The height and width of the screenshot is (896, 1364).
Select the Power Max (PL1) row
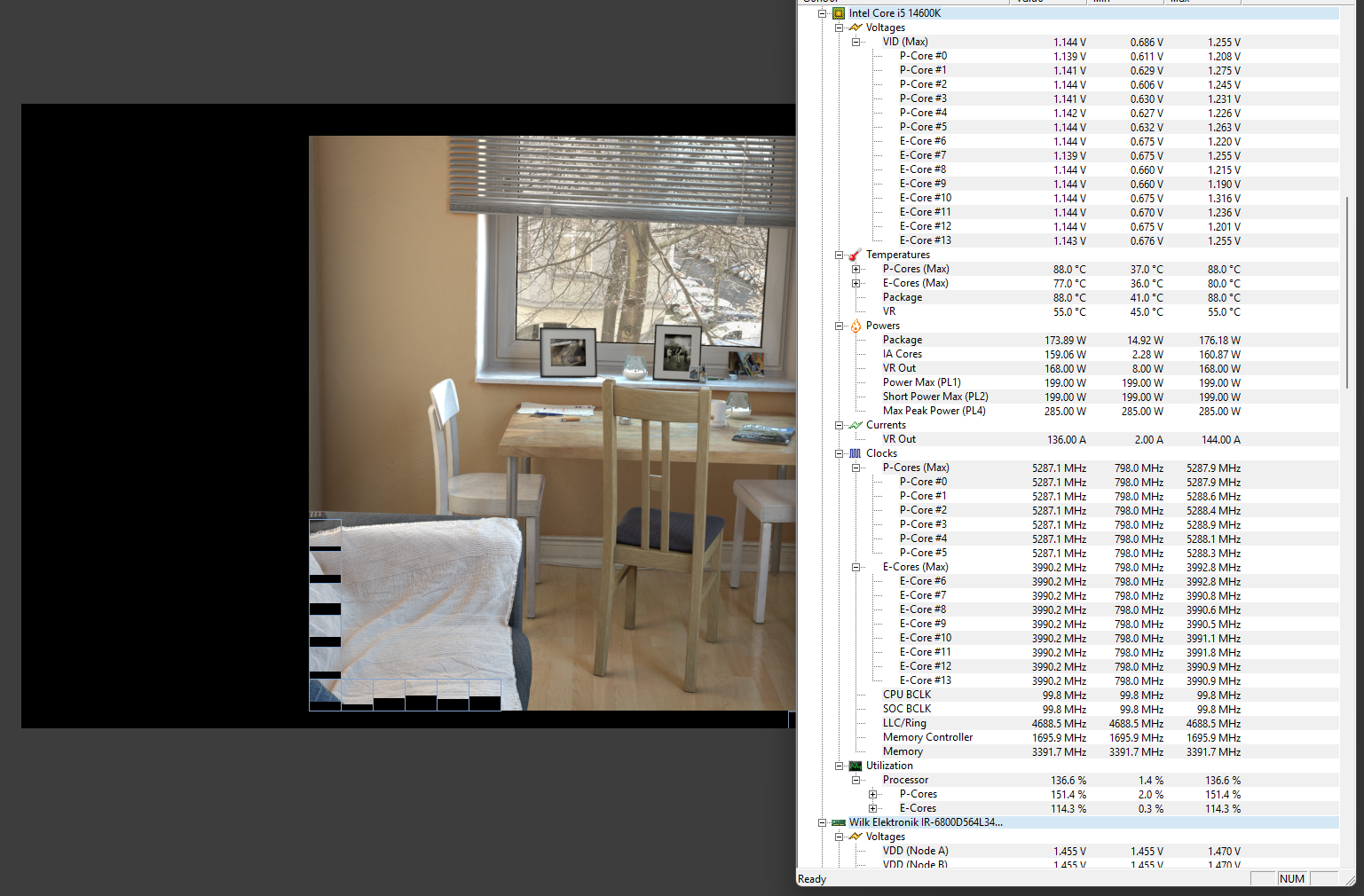click(1068, 382)
